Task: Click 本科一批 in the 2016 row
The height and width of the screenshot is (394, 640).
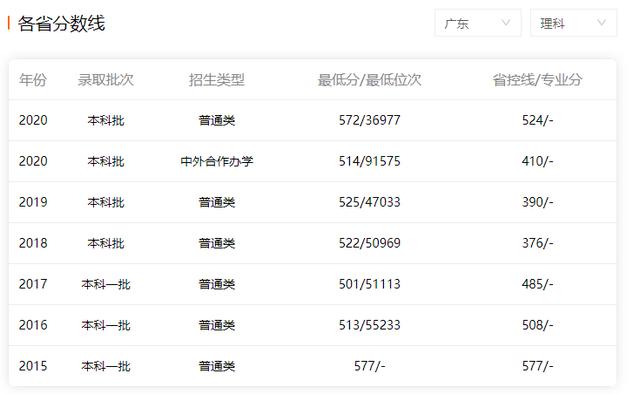Action: [x=106, y=325]
